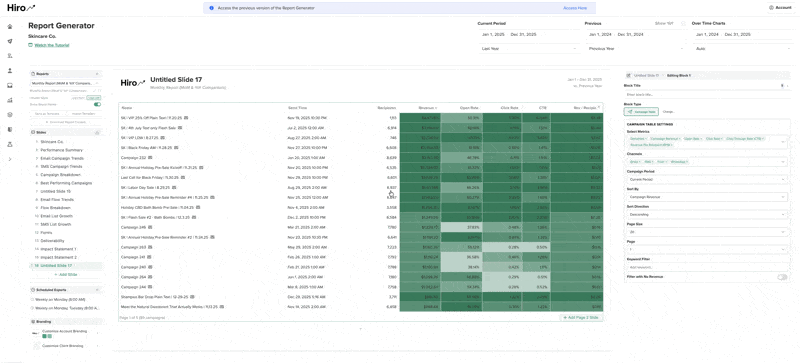Open the flask sidebar icon
800x363 pixels.
[10, 144]
